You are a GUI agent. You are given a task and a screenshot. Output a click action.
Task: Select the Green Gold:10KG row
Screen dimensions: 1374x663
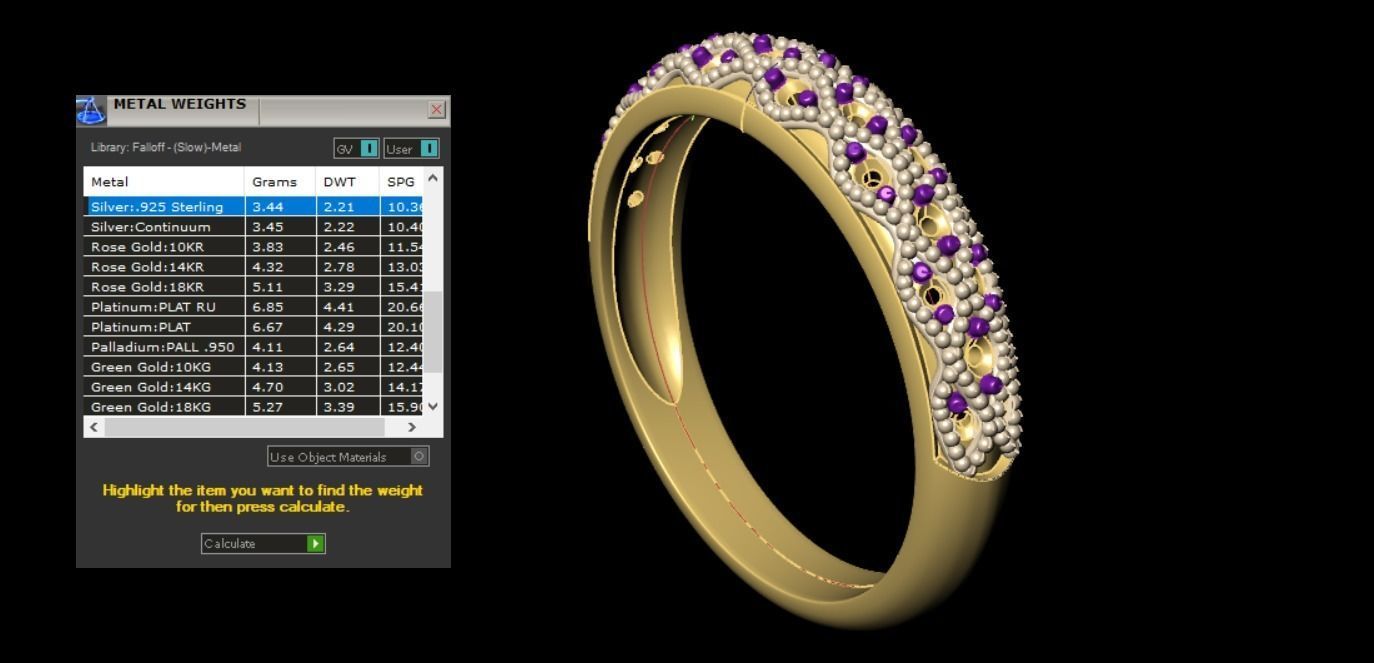253,366
